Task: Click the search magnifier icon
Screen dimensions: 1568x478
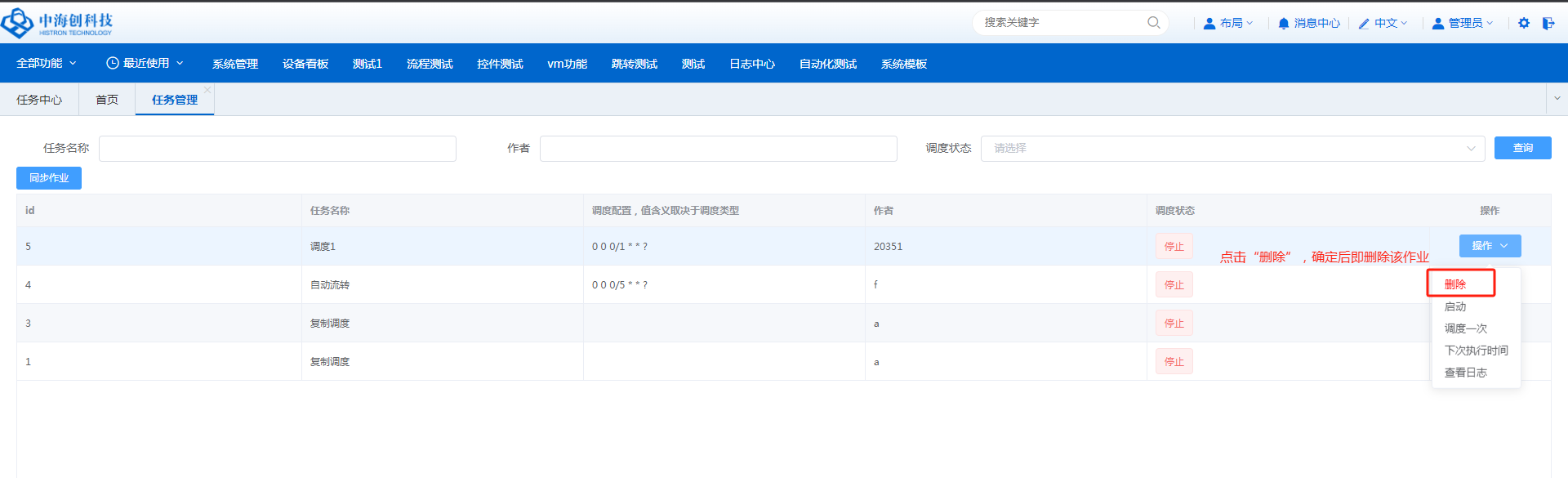Action: click(x=1153, y=23)
